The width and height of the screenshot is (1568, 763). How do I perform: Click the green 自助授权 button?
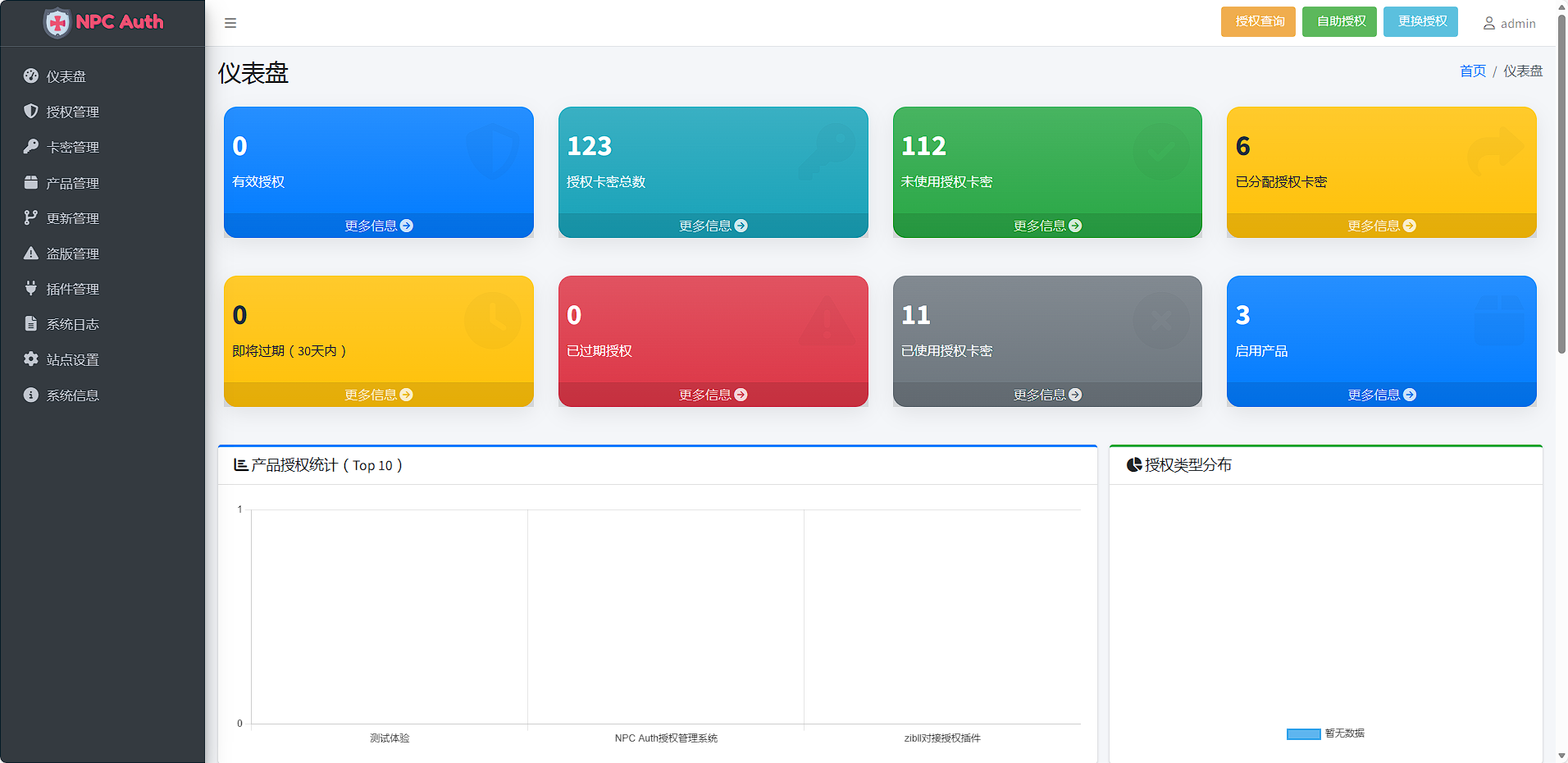(1339, 21)
